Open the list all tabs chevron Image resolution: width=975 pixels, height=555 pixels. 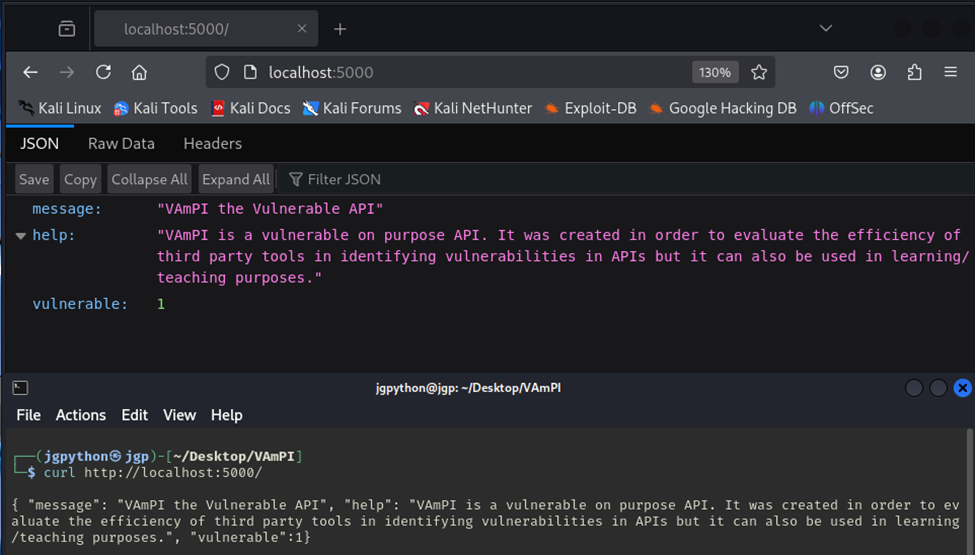826,28
